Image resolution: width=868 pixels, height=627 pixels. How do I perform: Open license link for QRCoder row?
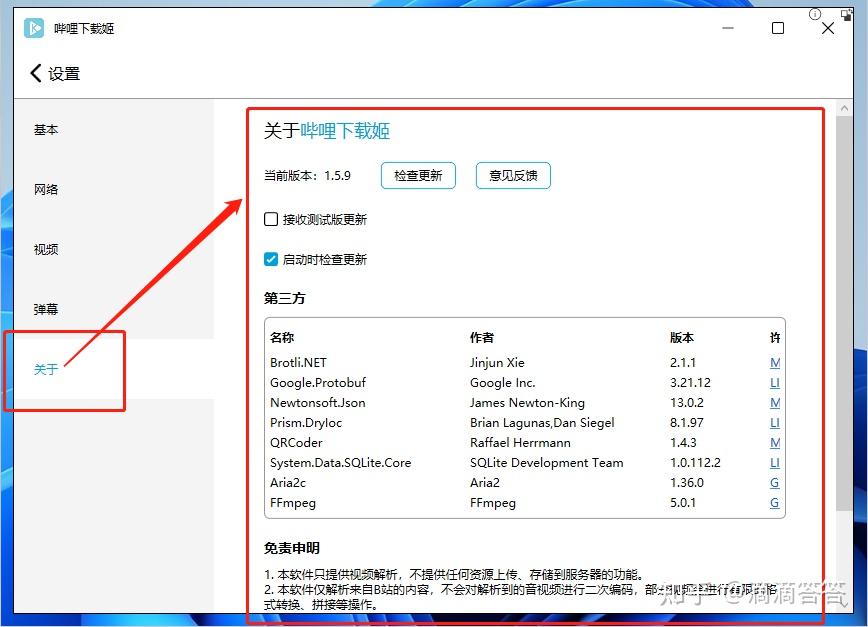tap(775, 443)
